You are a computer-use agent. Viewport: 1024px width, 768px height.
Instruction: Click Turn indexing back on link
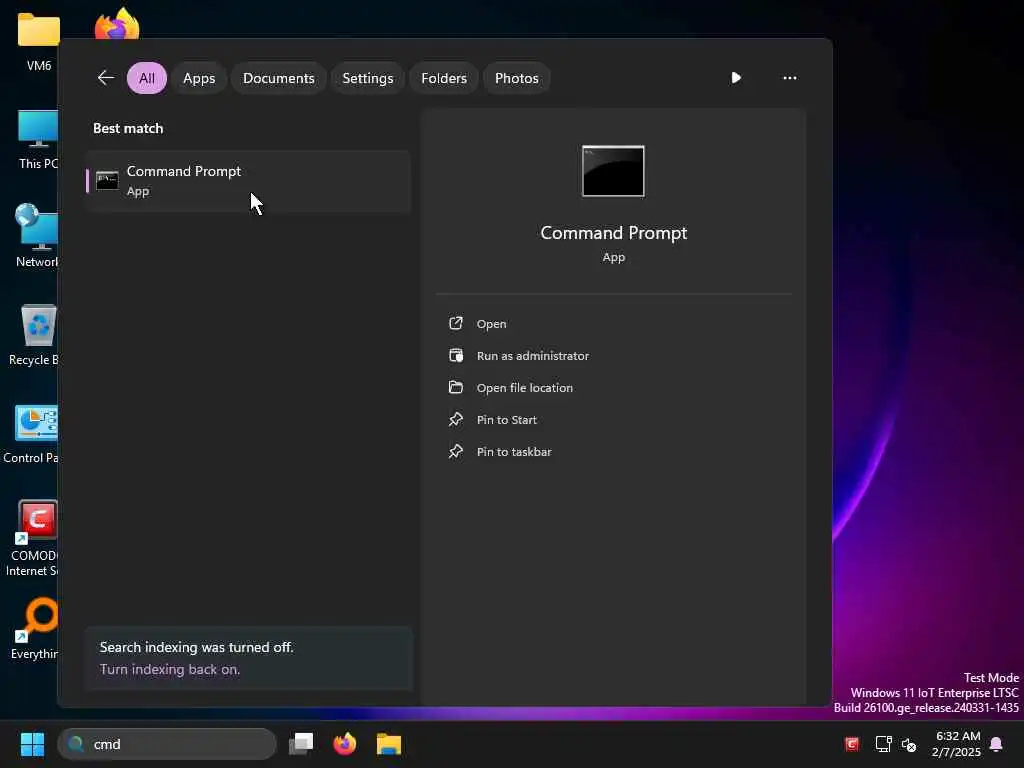(x=170, y=669)
